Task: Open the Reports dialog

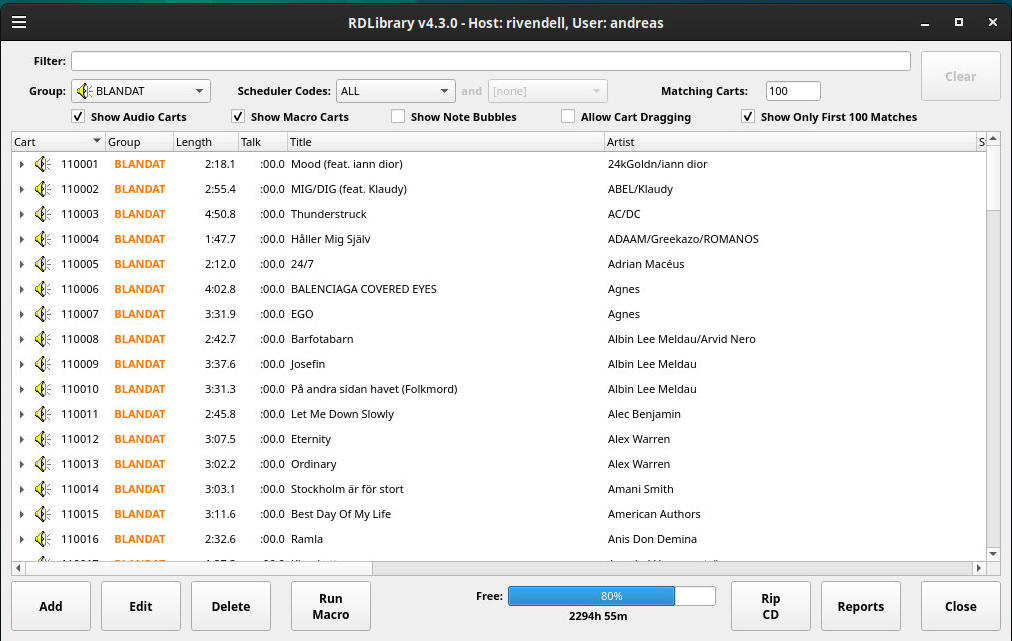Action: click(x=860, y=606)
